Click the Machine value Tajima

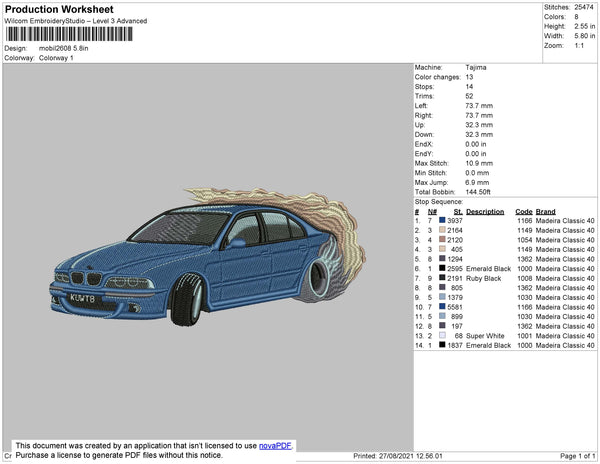pyautogui.click(x=476, y=68)
